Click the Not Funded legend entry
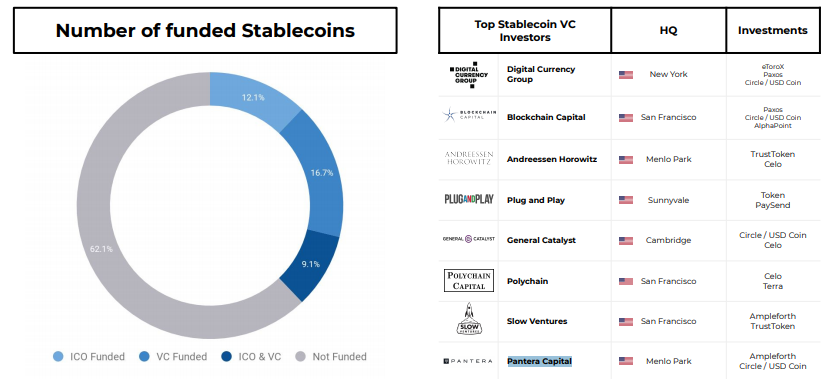 click(x=331, y=357)
